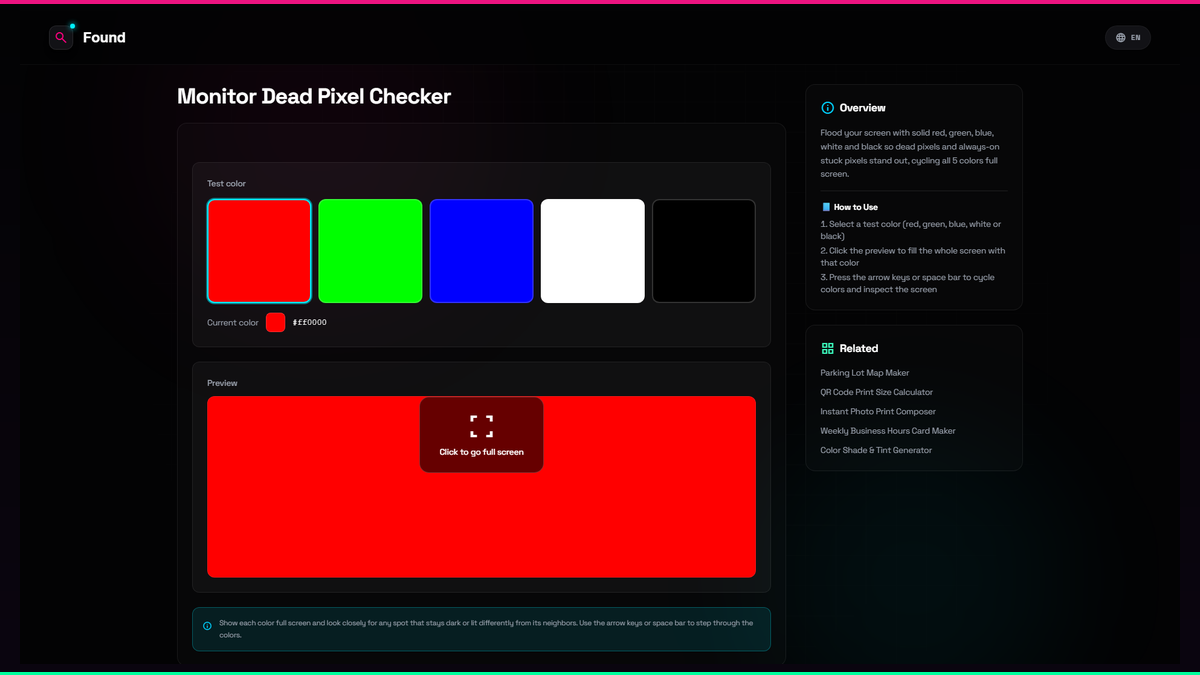Open Weekly Business Hours Card Maker link

coord(888,431)
